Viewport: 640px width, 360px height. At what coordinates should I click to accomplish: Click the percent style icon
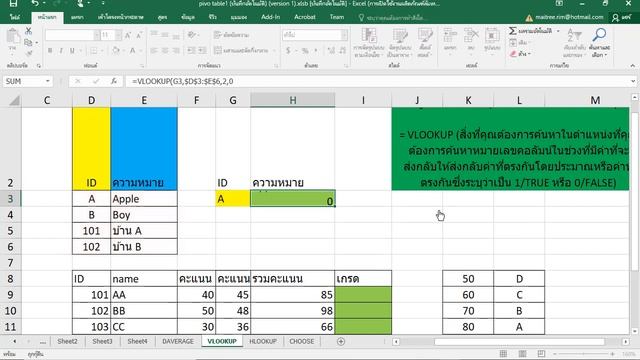(305, 51)
